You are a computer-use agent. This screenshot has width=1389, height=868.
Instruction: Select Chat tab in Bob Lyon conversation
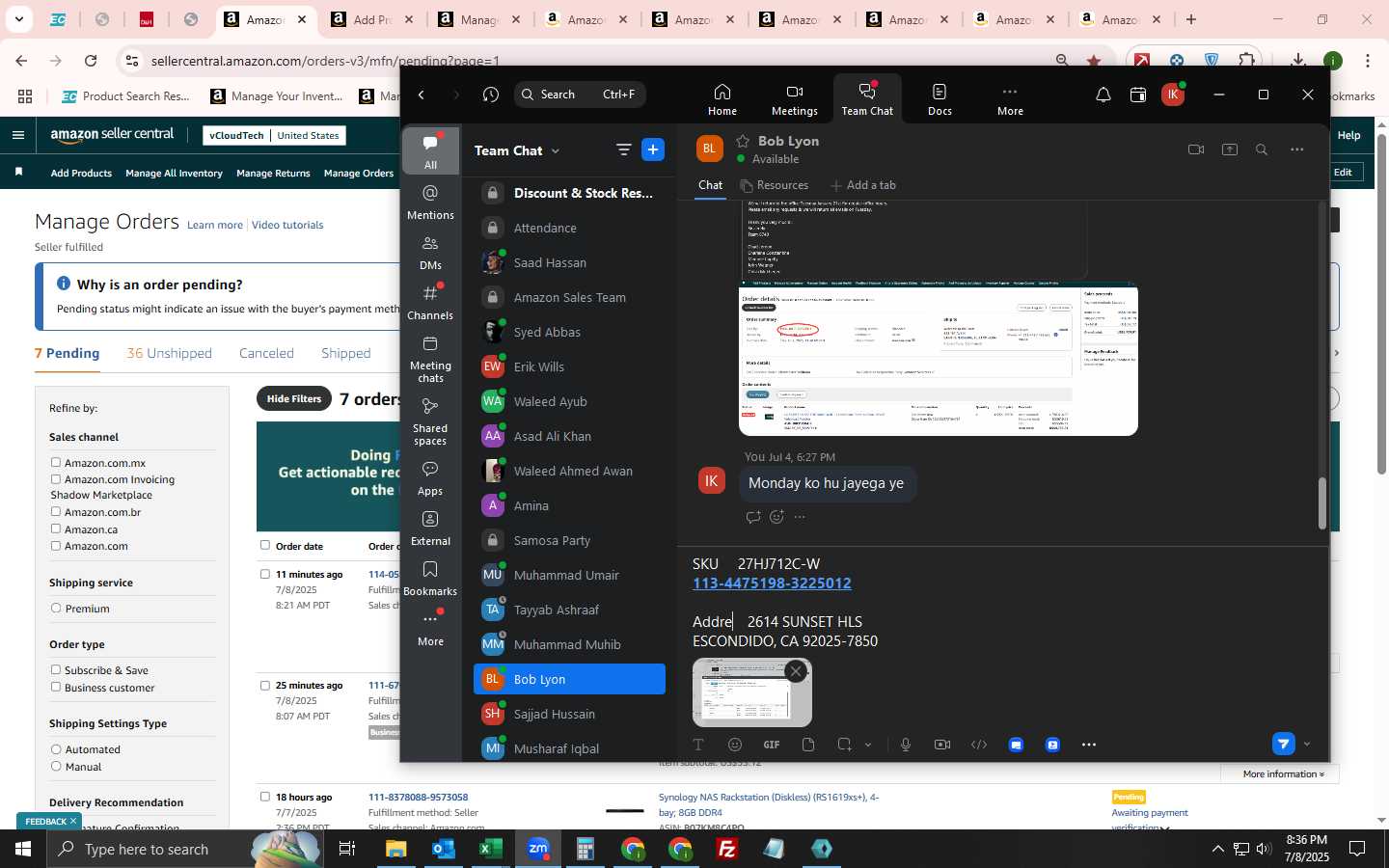tap(710, 185)
